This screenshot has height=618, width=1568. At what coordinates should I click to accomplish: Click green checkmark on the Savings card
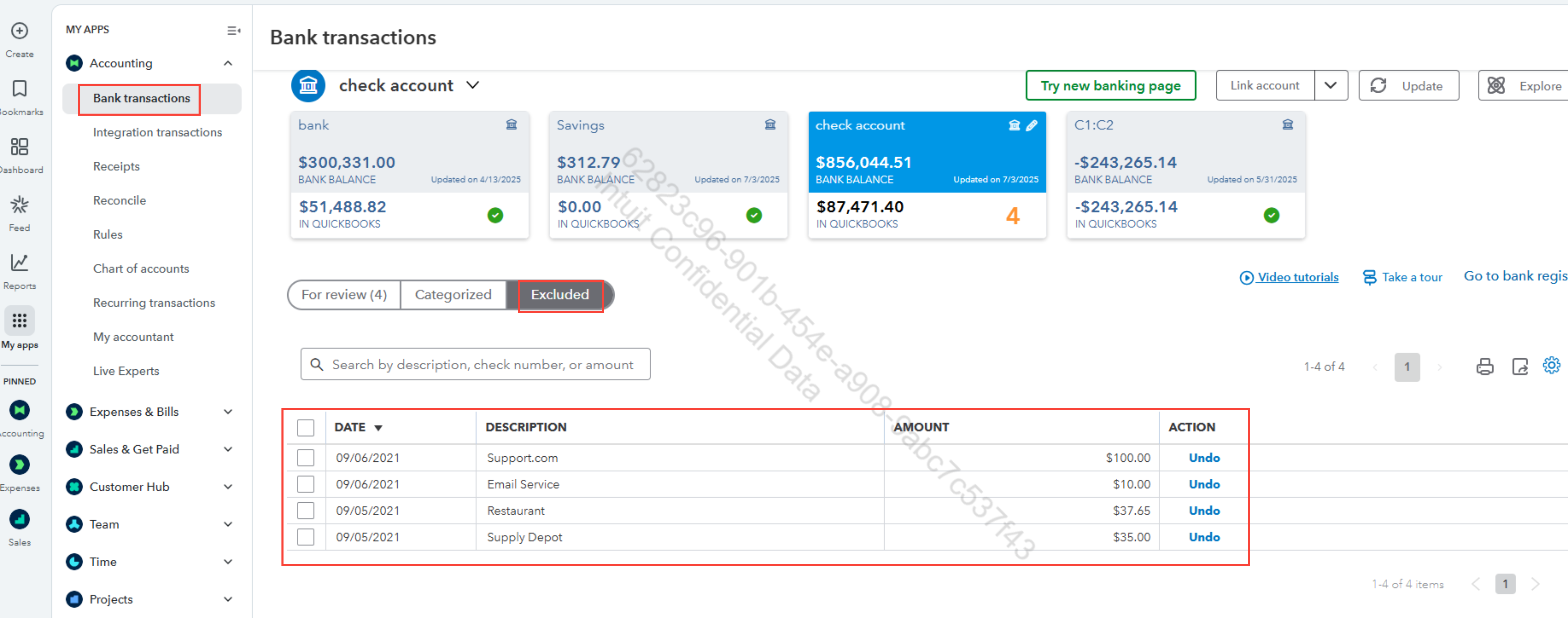click(x=754, y=215)
